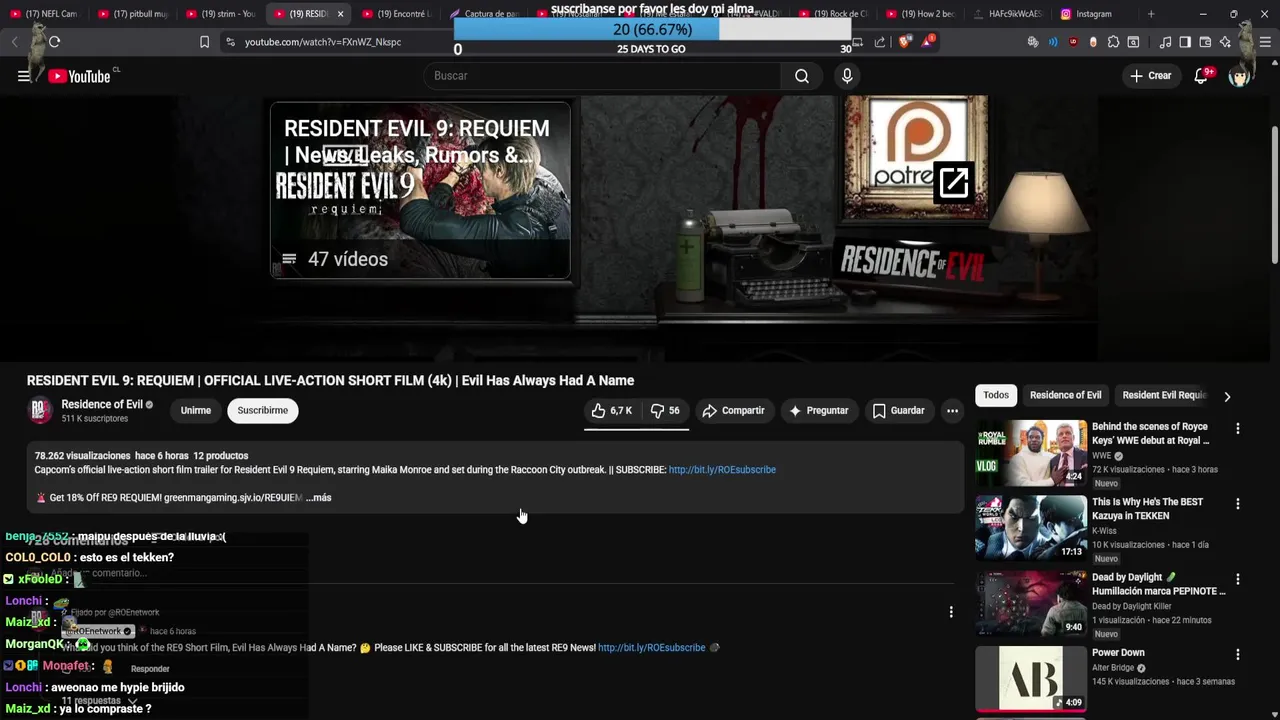Open options for WWE Royal Rumble video
Viewport: 1280px width, 720px height.
pyautogui.click(x=1238, y=428)
